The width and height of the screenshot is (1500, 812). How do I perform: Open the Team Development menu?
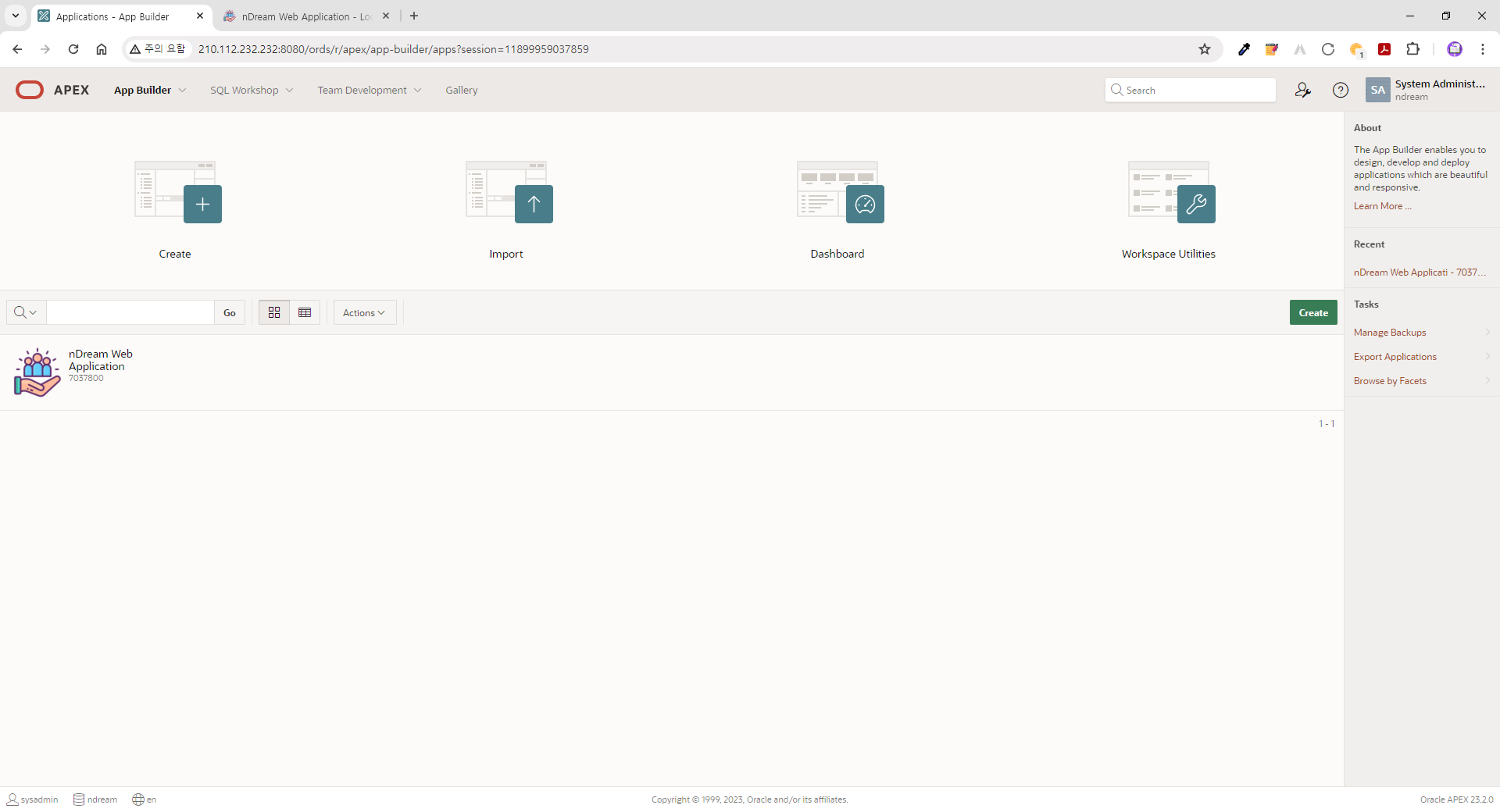[x=362, y=91]
